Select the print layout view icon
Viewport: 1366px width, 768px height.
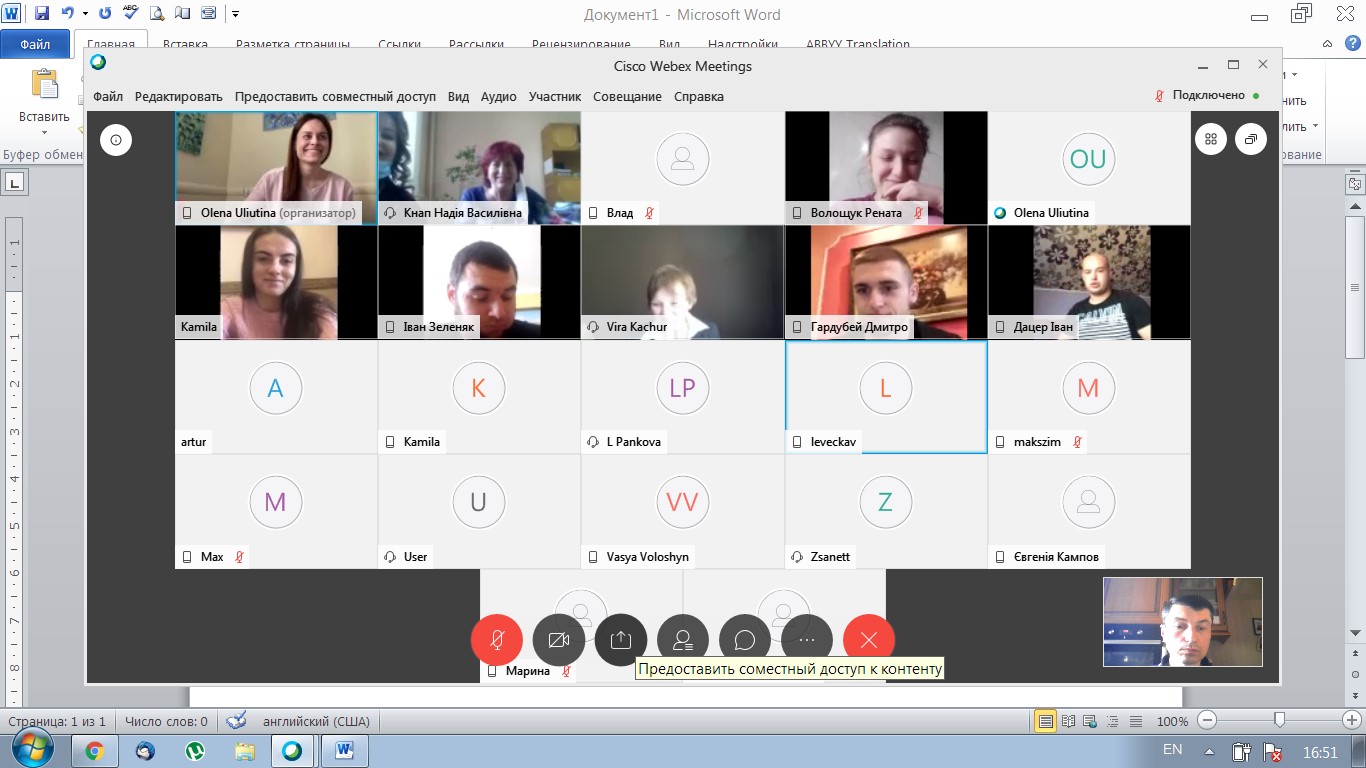point(1045,721)
